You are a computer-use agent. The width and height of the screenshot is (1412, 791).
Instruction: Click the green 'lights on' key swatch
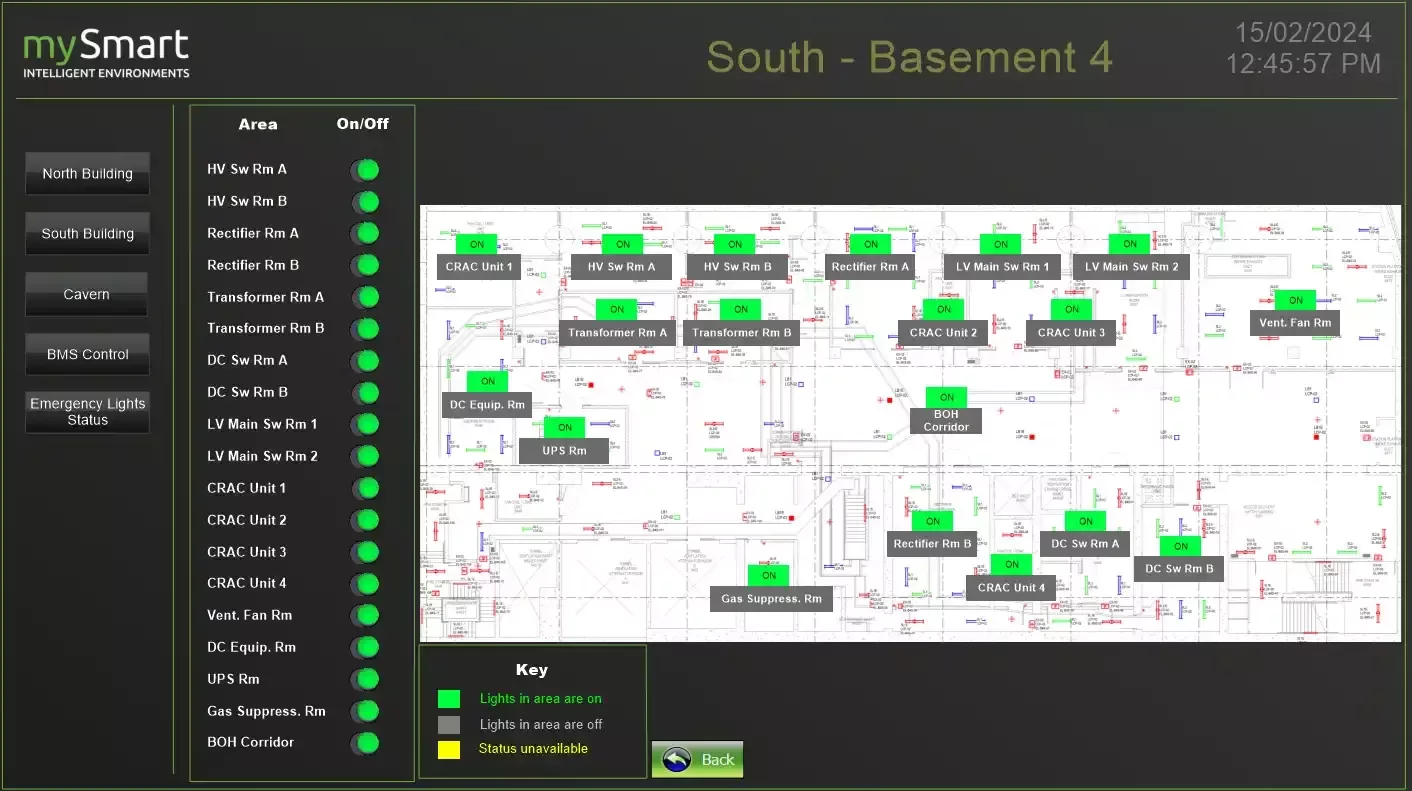(x=449, y=699)
